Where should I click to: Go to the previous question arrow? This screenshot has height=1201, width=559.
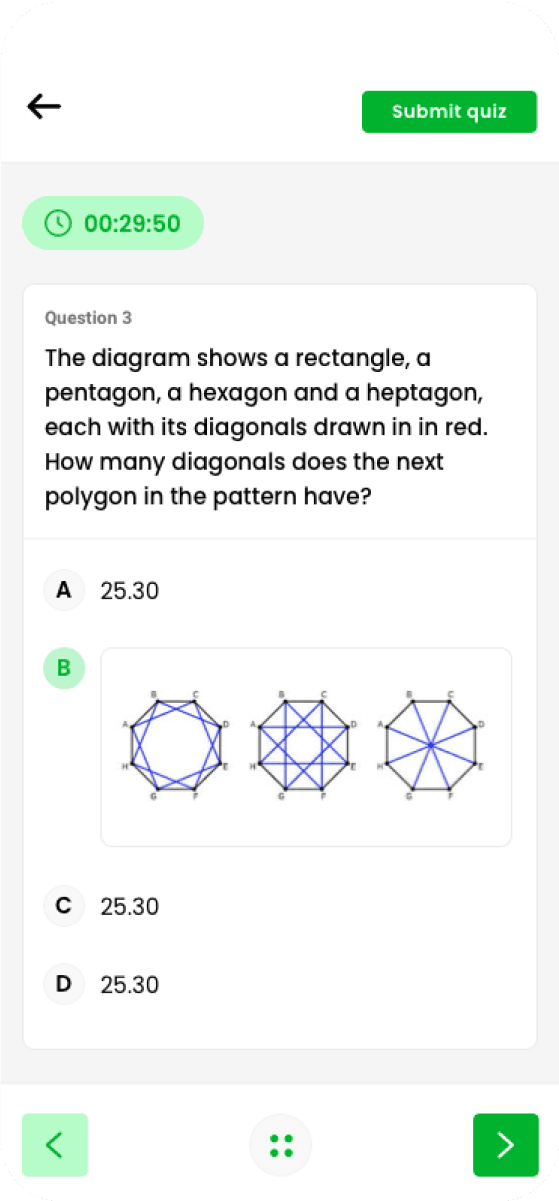pyautogui.click(x=55, y=1145)
